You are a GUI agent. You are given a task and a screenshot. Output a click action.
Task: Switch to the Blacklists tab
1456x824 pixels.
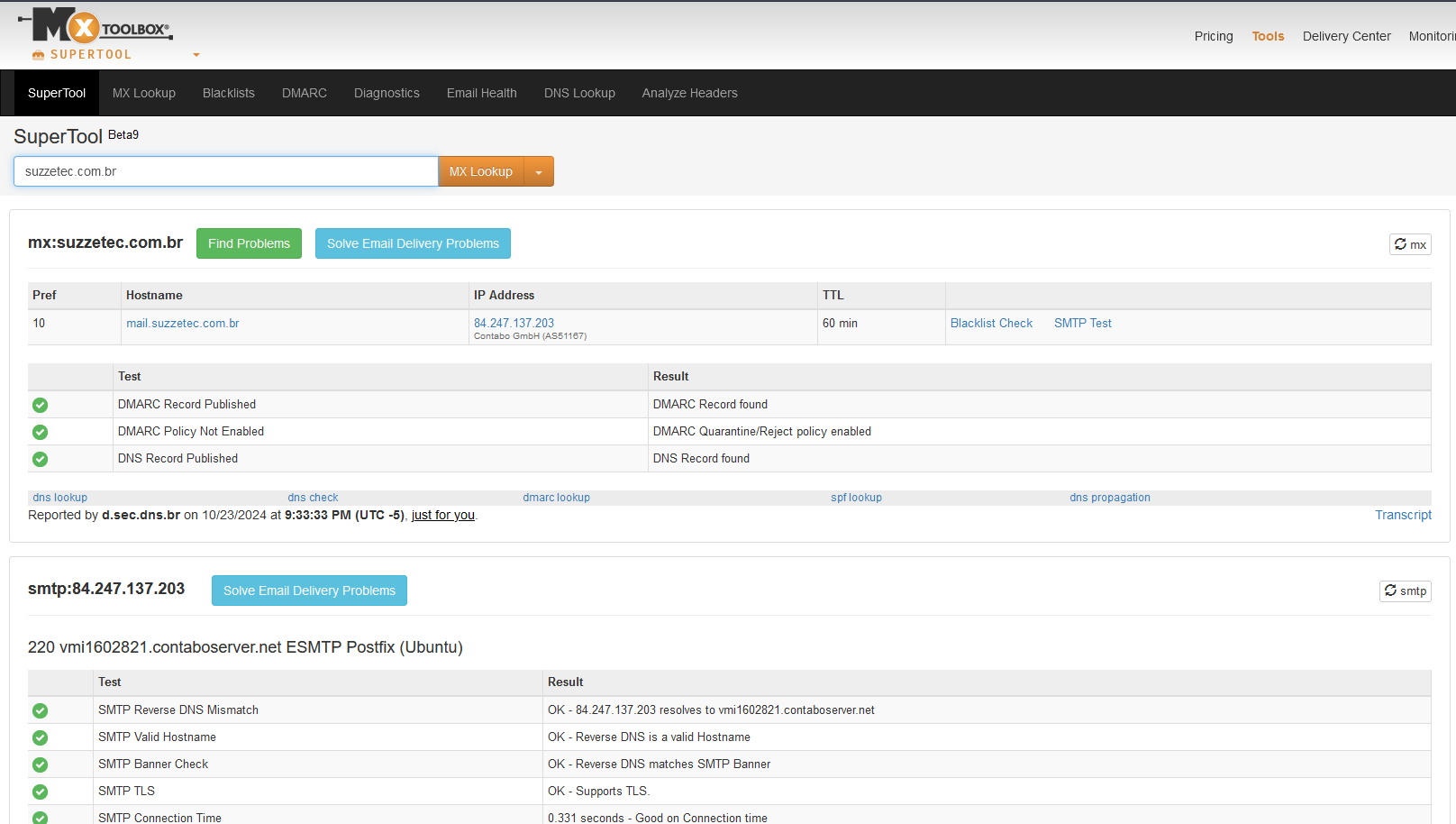228,93
